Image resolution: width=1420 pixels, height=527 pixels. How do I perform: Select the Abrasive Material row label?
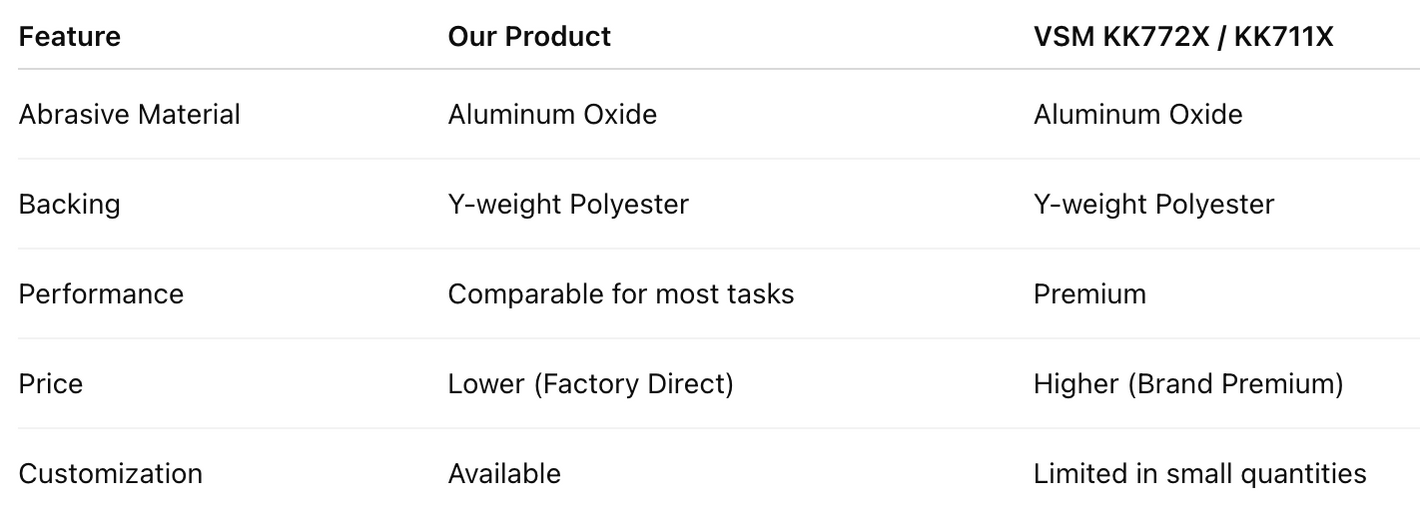130,114
